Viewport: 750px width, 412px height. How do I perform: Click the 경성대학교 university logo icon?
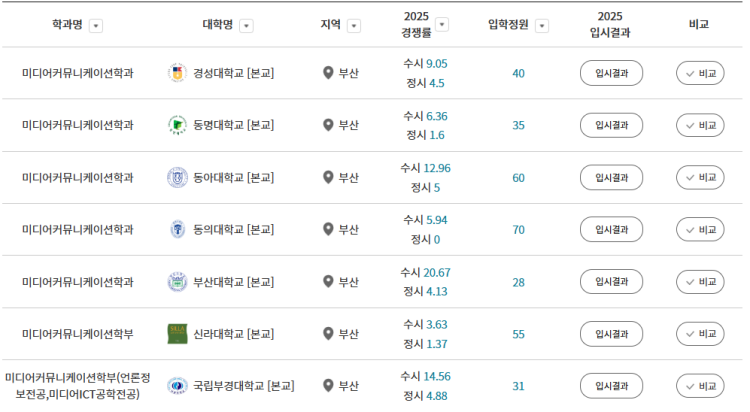[x=177, y=73]
